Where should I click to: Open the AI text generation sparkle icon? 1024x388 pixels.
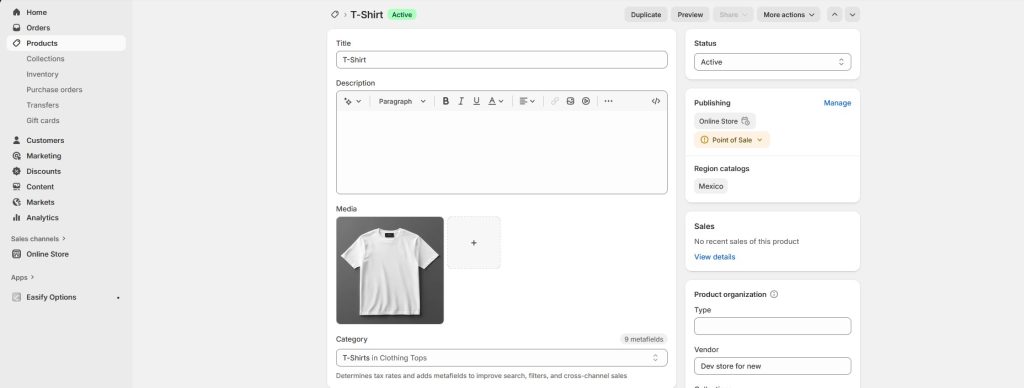pyautogui.click(x=353, y=101)
